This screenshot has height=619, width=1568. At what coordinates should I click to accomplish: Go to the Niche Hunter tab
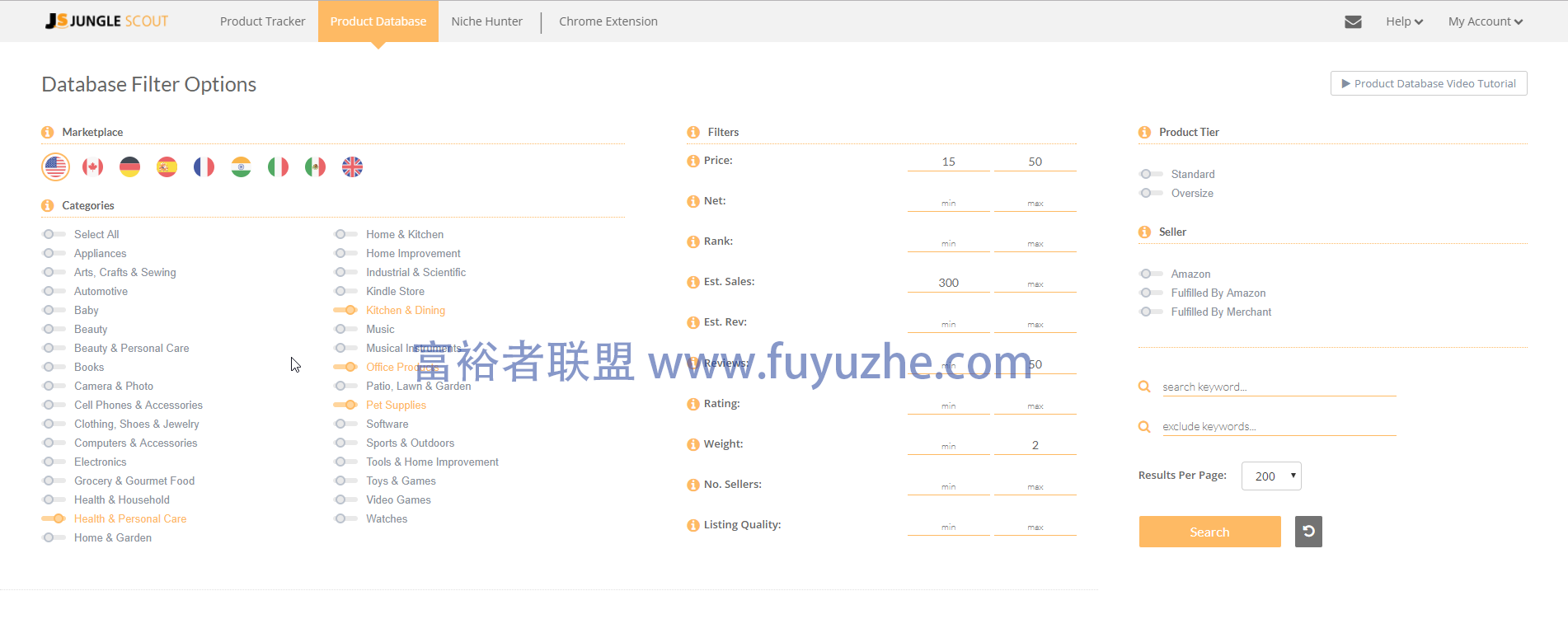(486, 21)
